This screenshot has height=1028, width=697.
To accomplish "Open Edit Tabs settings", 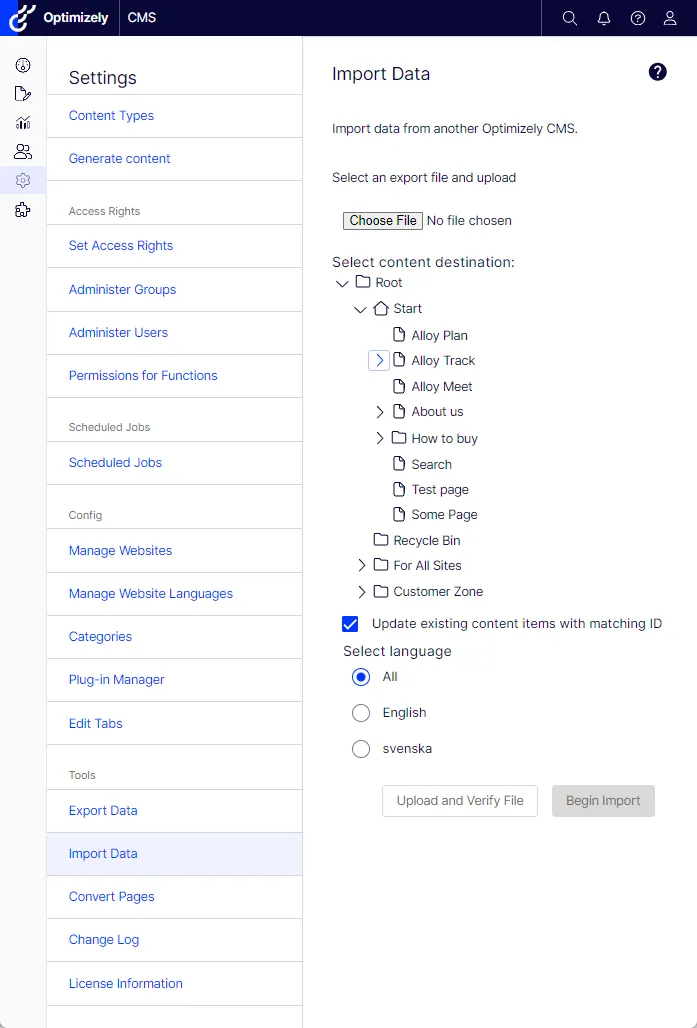I will point(174,723).
